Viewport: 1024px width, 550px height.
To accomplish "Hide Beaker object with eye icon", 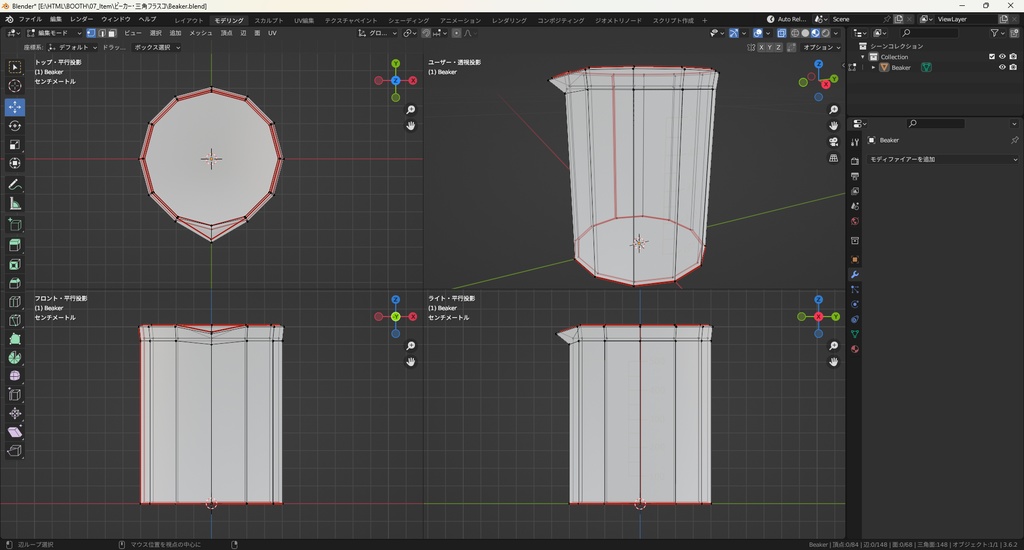I will coord(1002,68).
